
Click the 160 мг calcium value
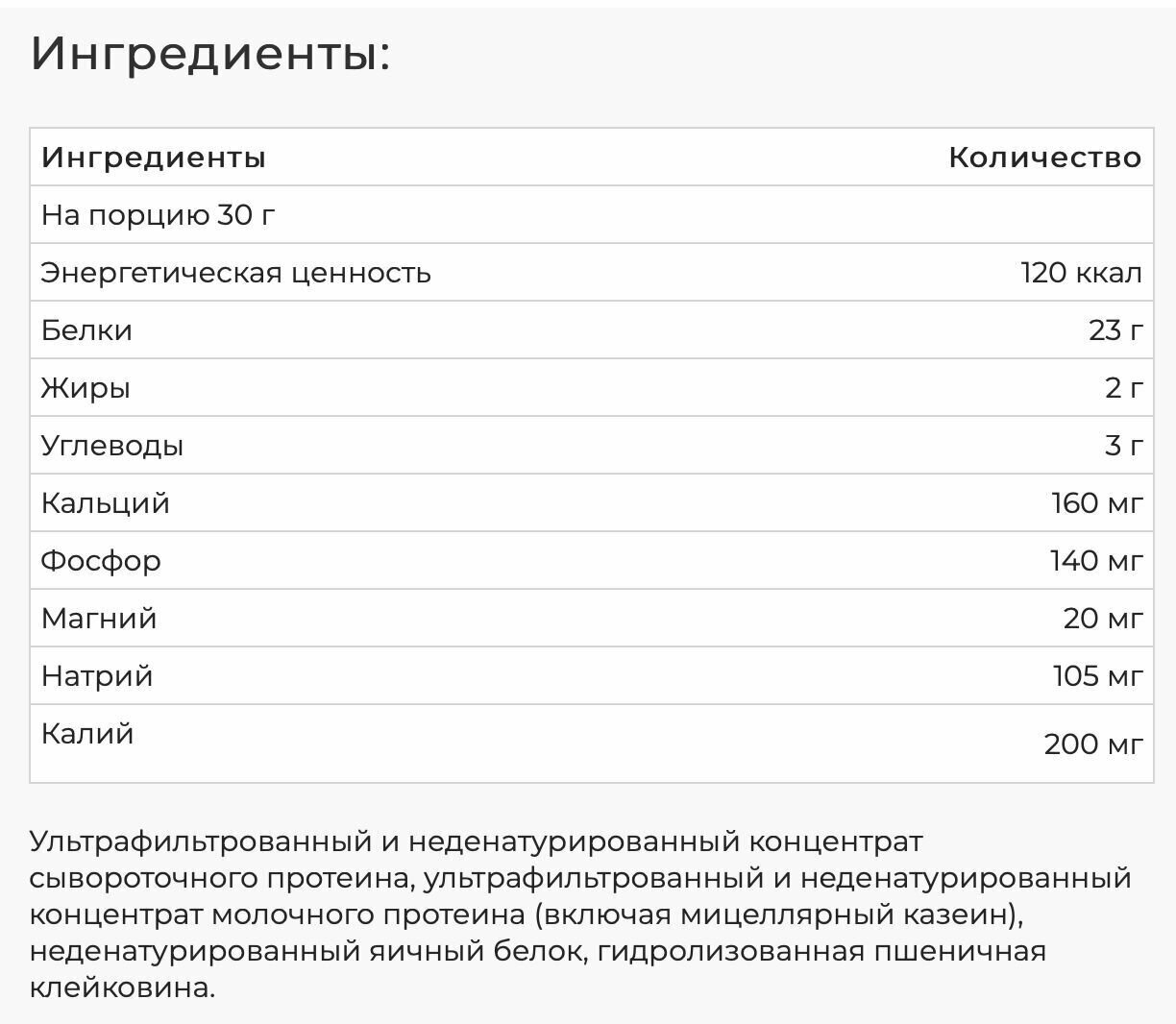coord(1097,503)
